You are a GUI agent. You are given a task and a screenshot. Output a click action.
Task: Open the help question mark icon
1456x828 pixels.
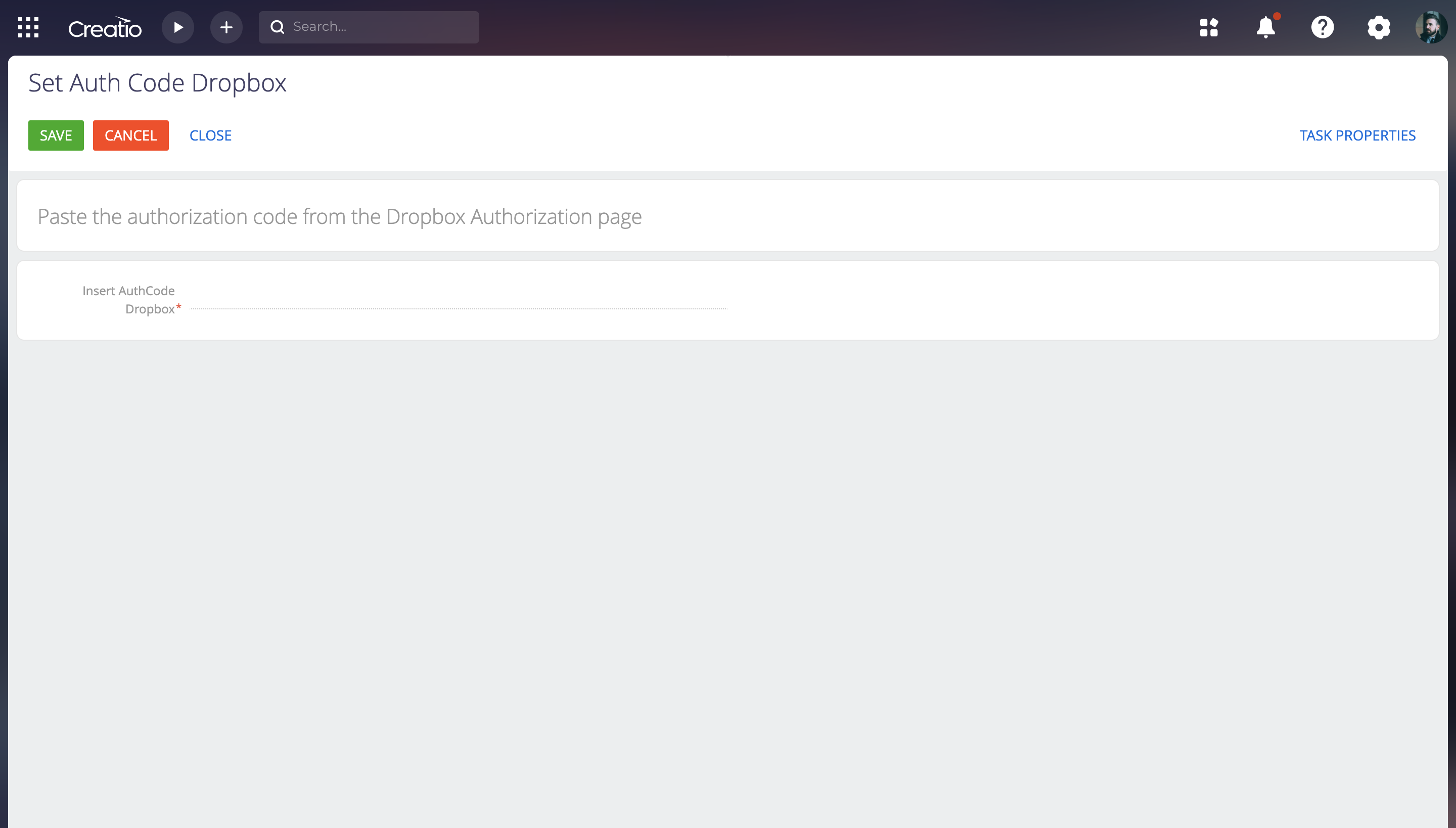[1323, 27]
